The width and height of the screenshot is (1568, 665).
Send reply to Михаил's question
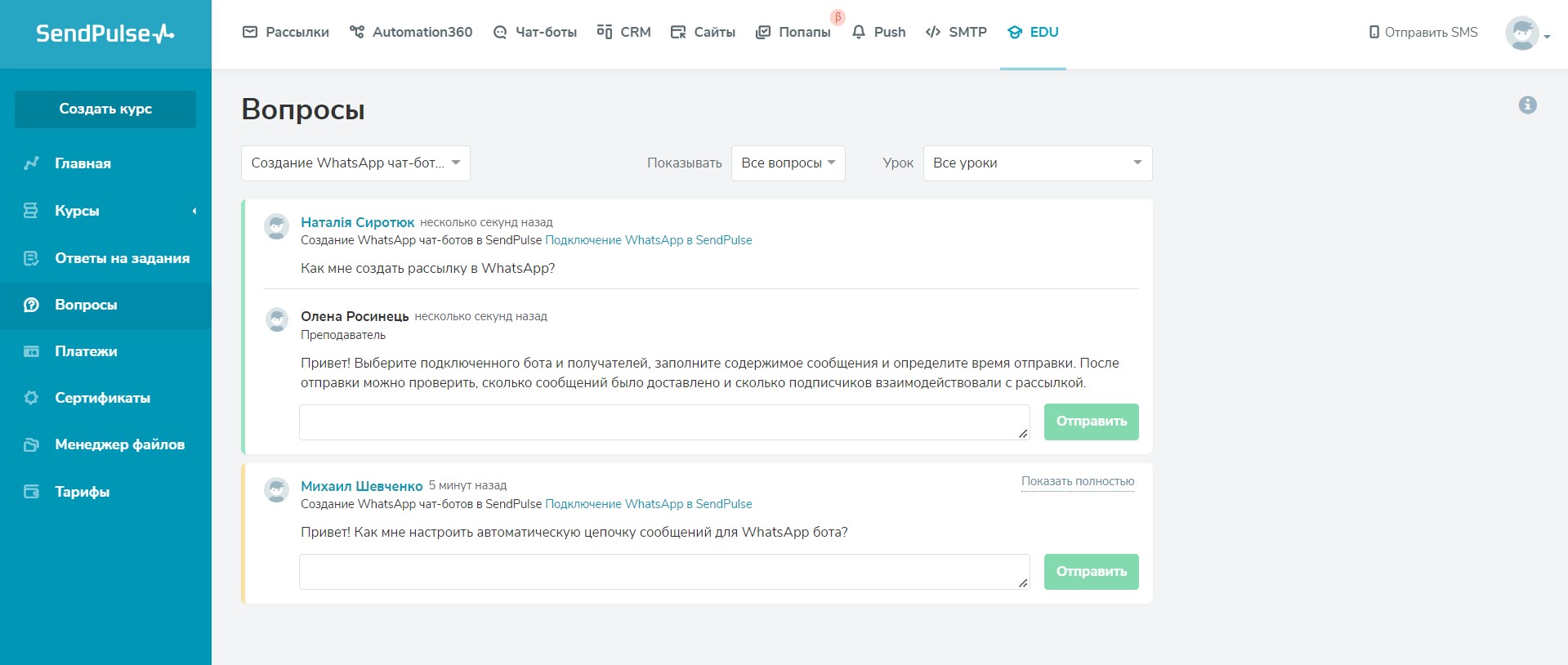tap(1091, 572)
